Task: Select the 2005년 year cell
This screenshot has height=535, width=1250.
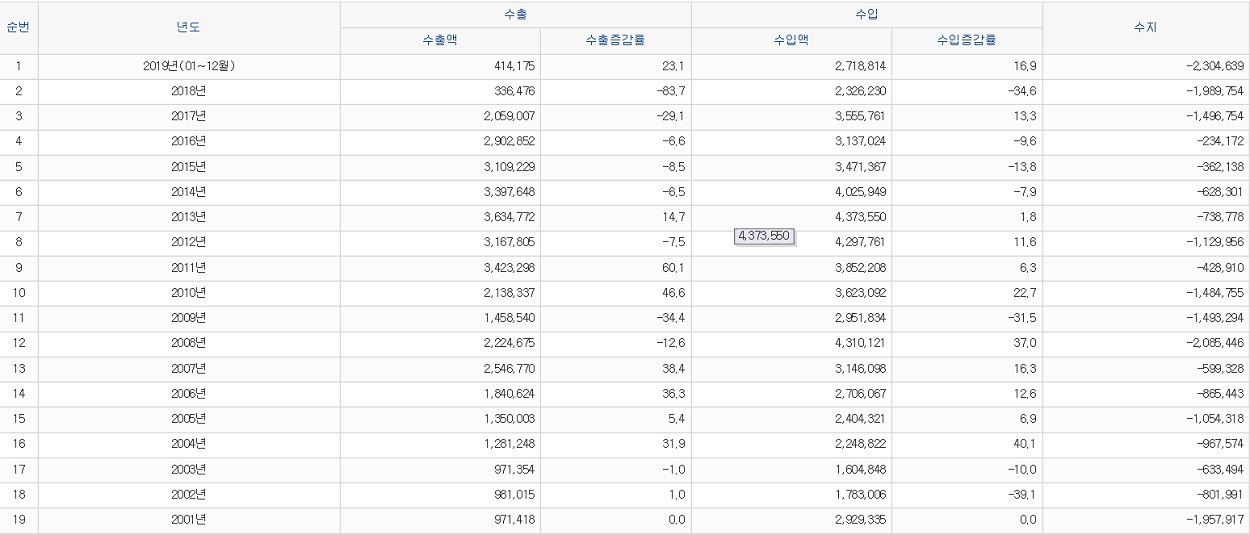Action: [189, 419]
